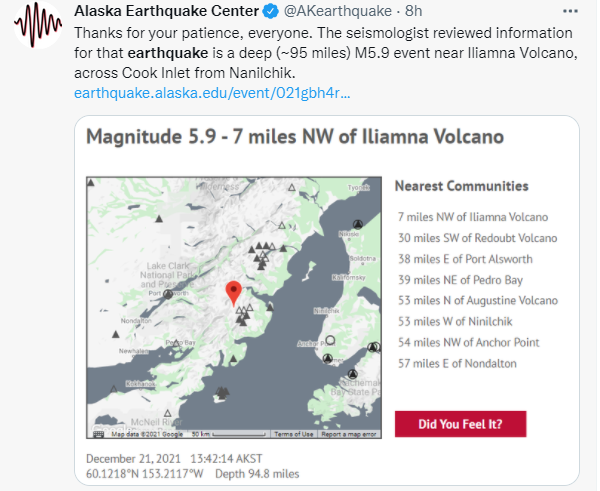Click Report a map error link

[349, 434]
